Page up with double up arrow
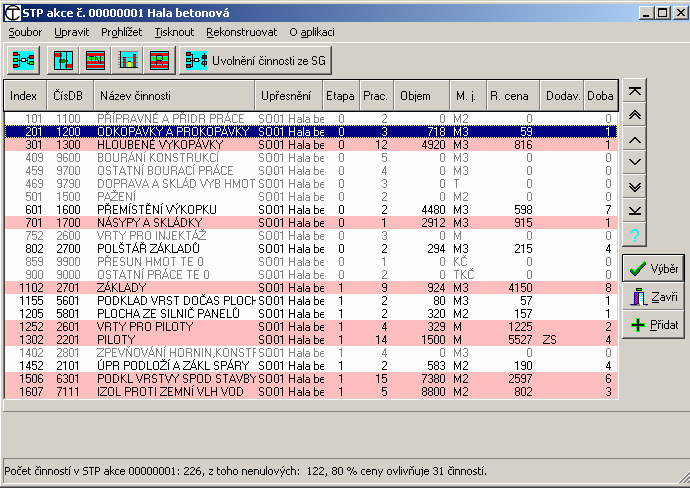Viewport: 690px width, 488px height. [634, 115]
